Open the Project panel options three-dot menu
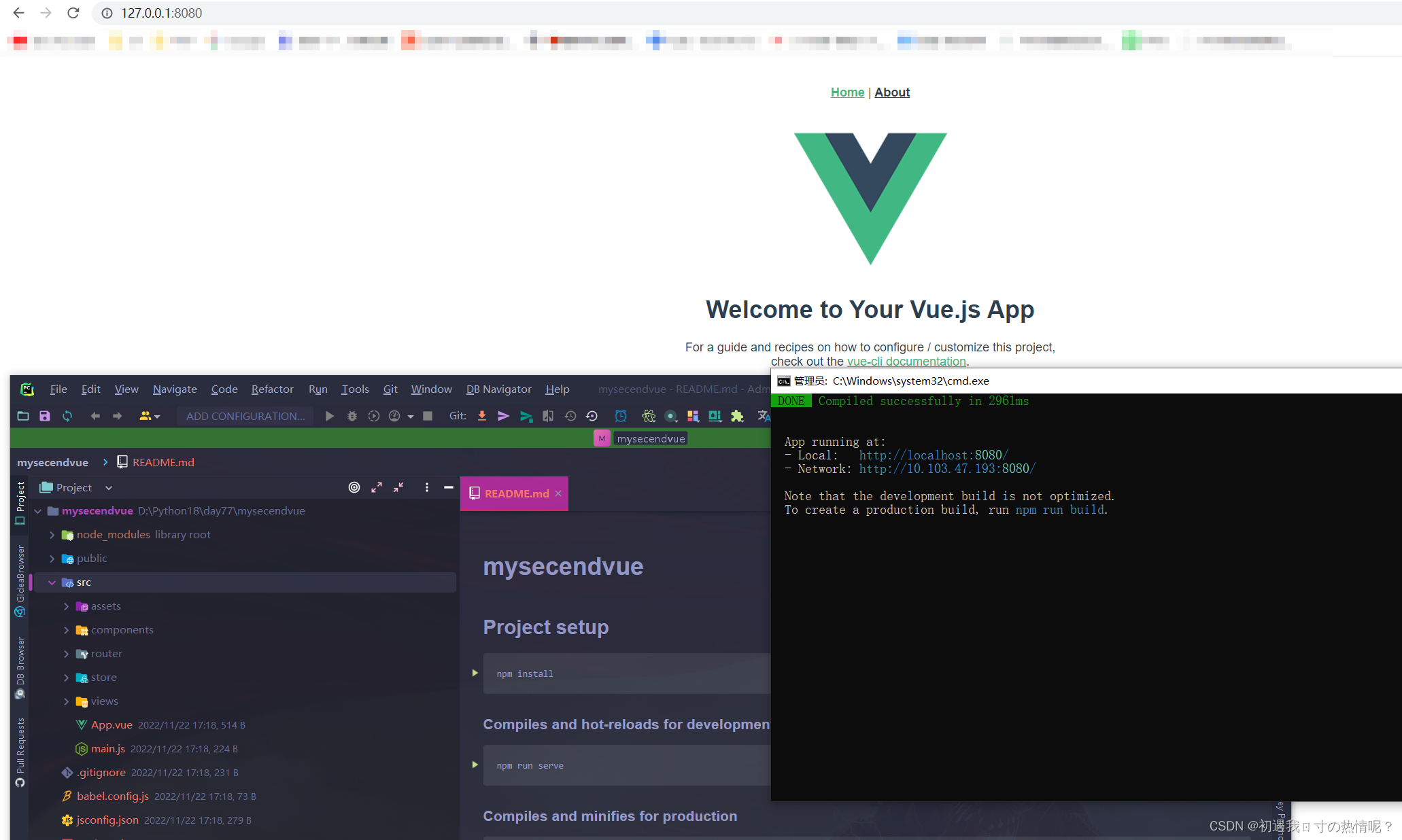The image size is (1402, 840). tap(427, 487)
